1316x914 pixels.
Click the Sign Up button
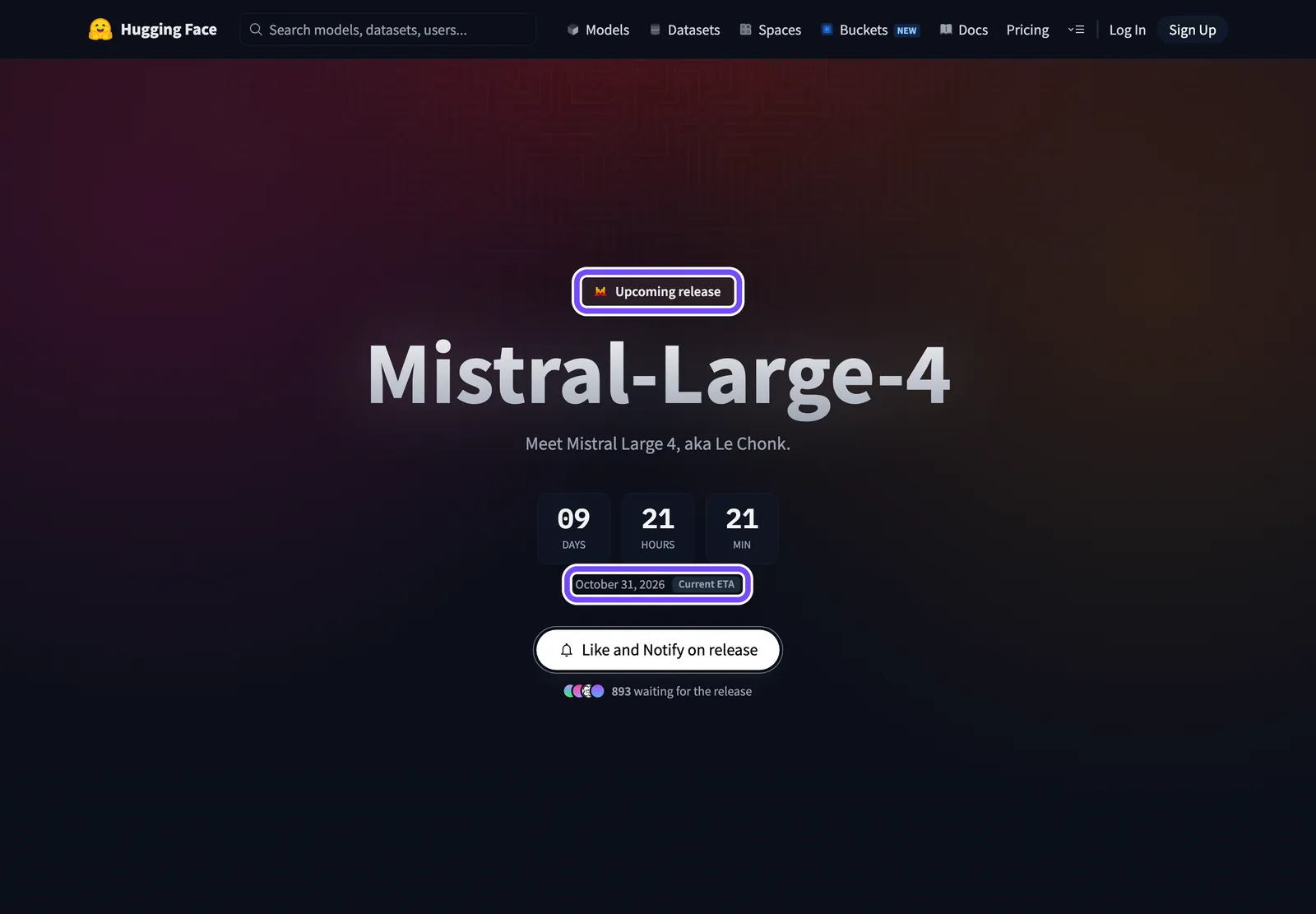click(x=1193, y=30)
